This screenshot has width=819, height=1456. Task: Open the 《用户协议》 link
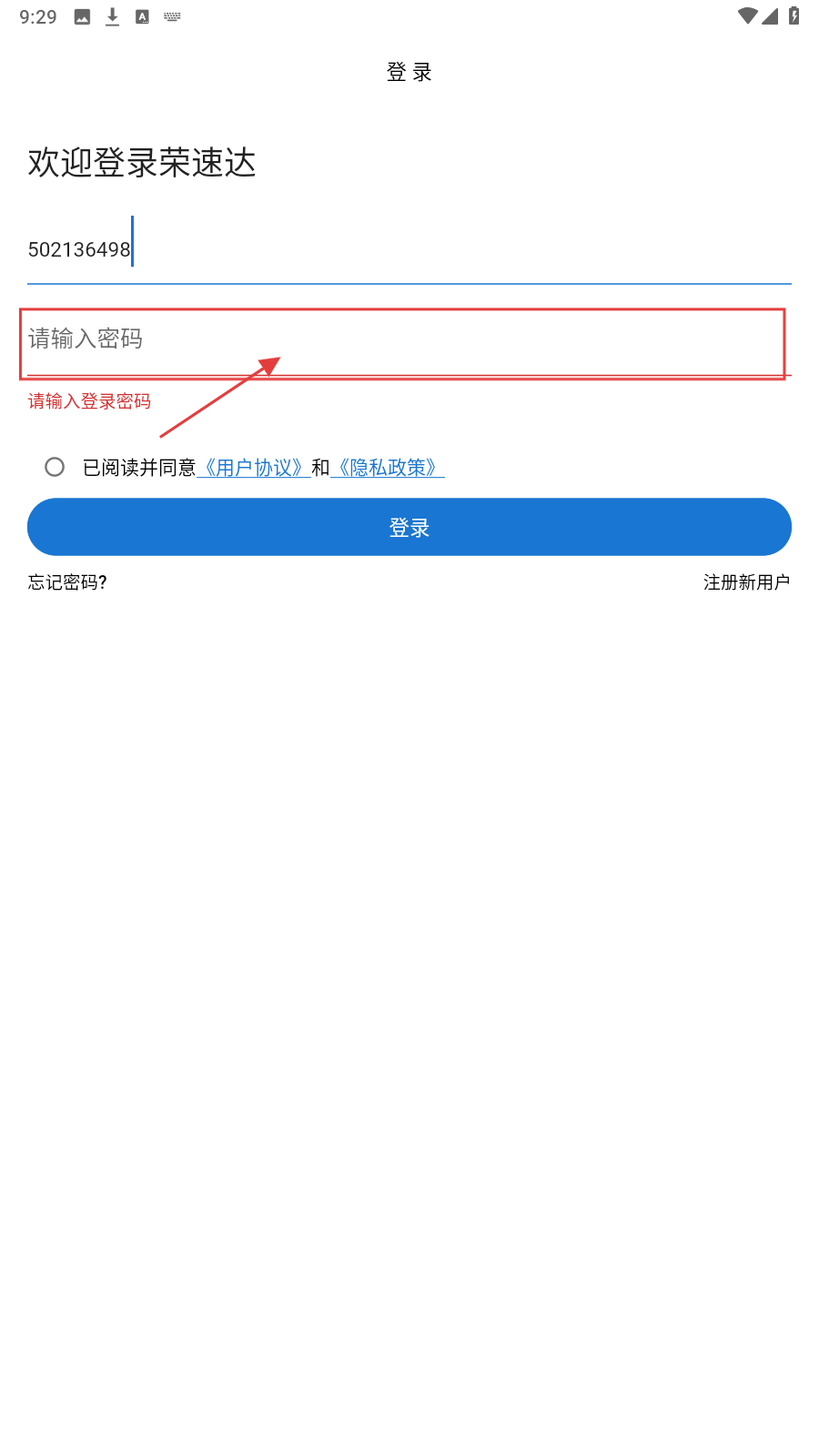(x=254, y=468)
